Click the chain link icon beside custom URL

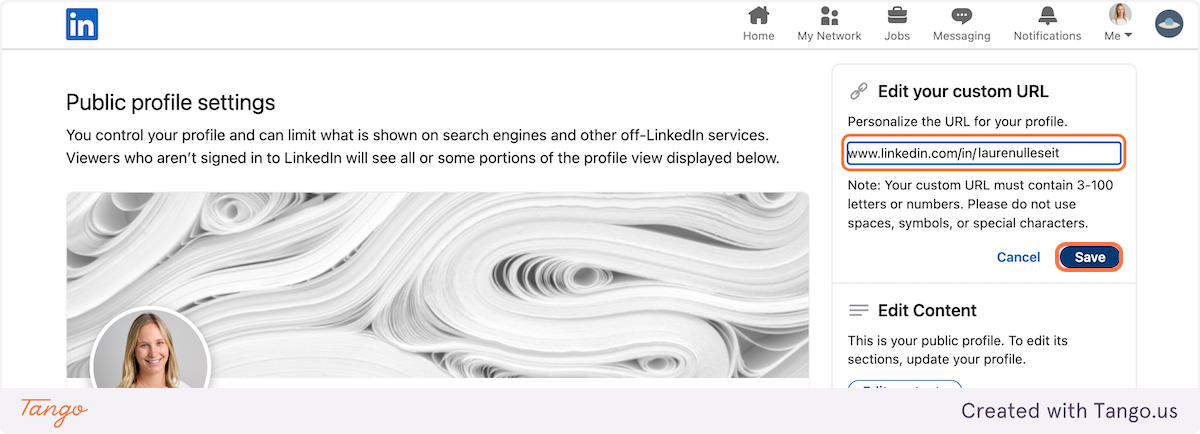pos(858,92)
